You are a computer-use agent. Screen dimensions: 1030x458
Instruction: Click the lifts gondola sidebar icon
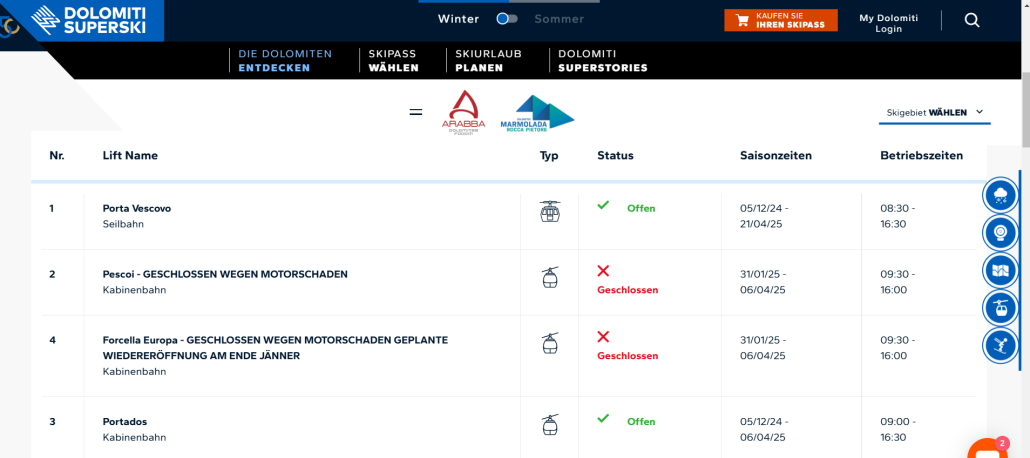click(1000, 308)
